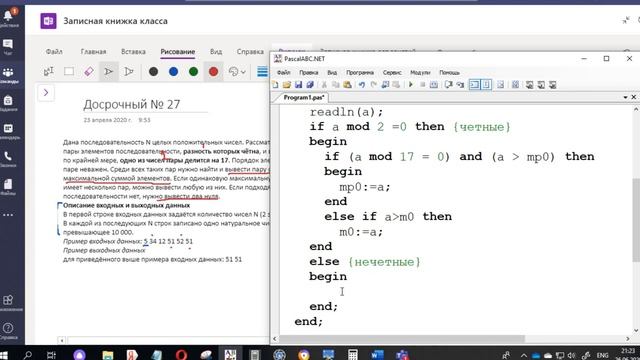
Task: Choose the red ink color
Action: pos(213,71)
